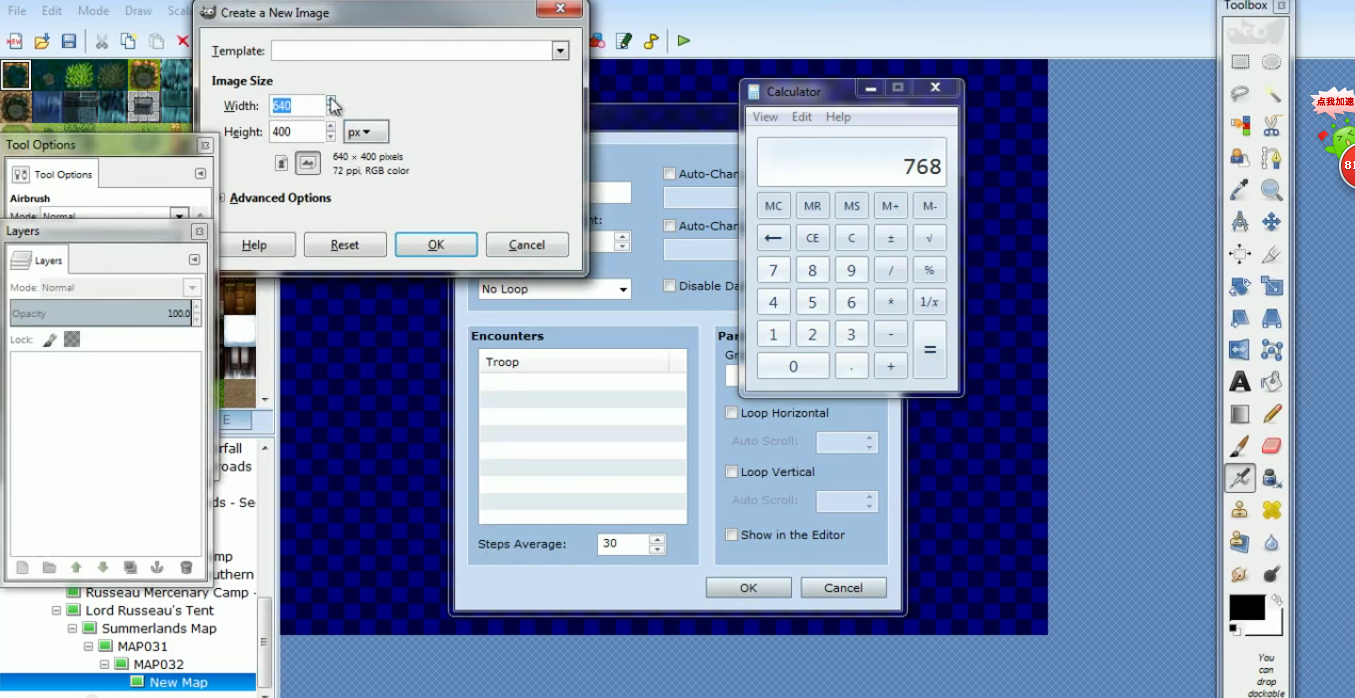Viewport: 1355px width, 698px height.
Task: Open the Calculator Edit menu
Action: click(x=802, y=117)
